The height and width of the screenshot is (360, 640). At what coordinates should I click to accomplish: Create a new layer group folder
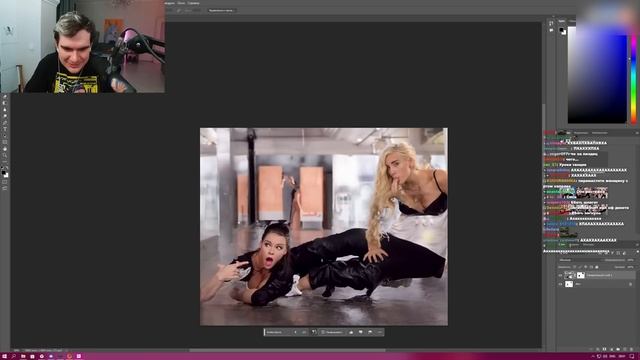[618, 349]
